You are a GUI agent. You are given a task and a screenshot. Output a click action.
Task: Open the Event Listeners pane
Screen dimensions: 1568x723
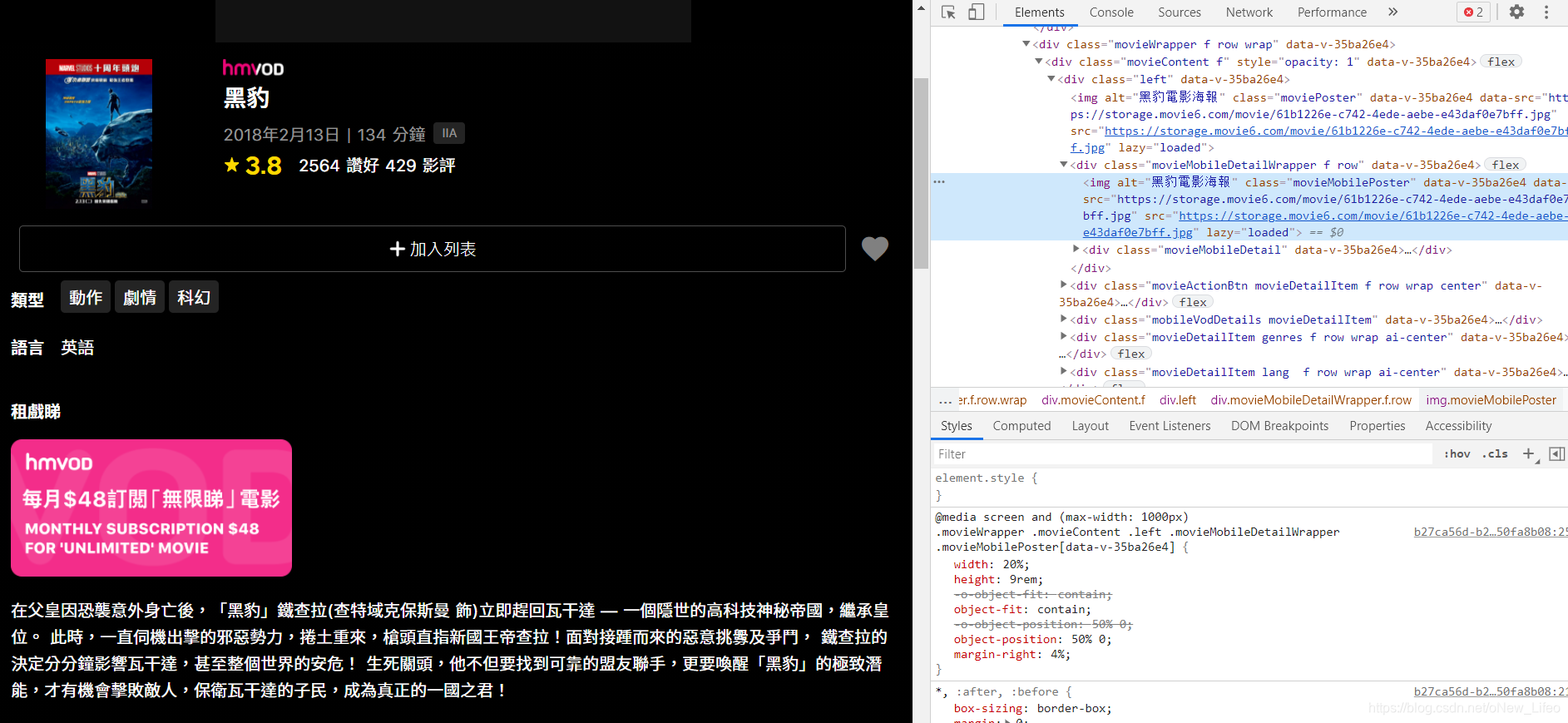(x=1170, y=426)
